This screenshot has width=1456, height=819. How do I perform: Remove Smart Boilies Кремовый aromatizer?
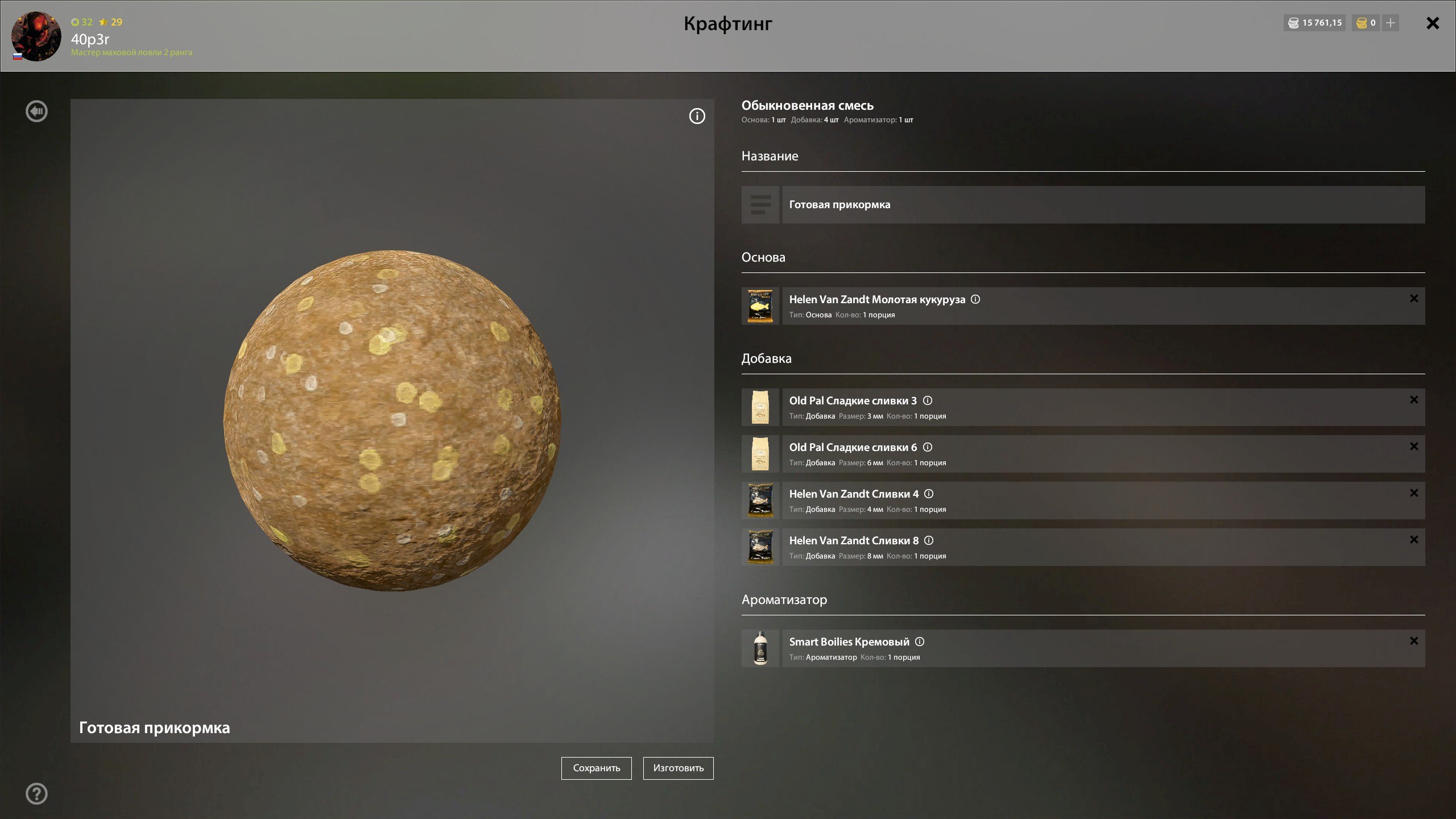[1414, 641]
